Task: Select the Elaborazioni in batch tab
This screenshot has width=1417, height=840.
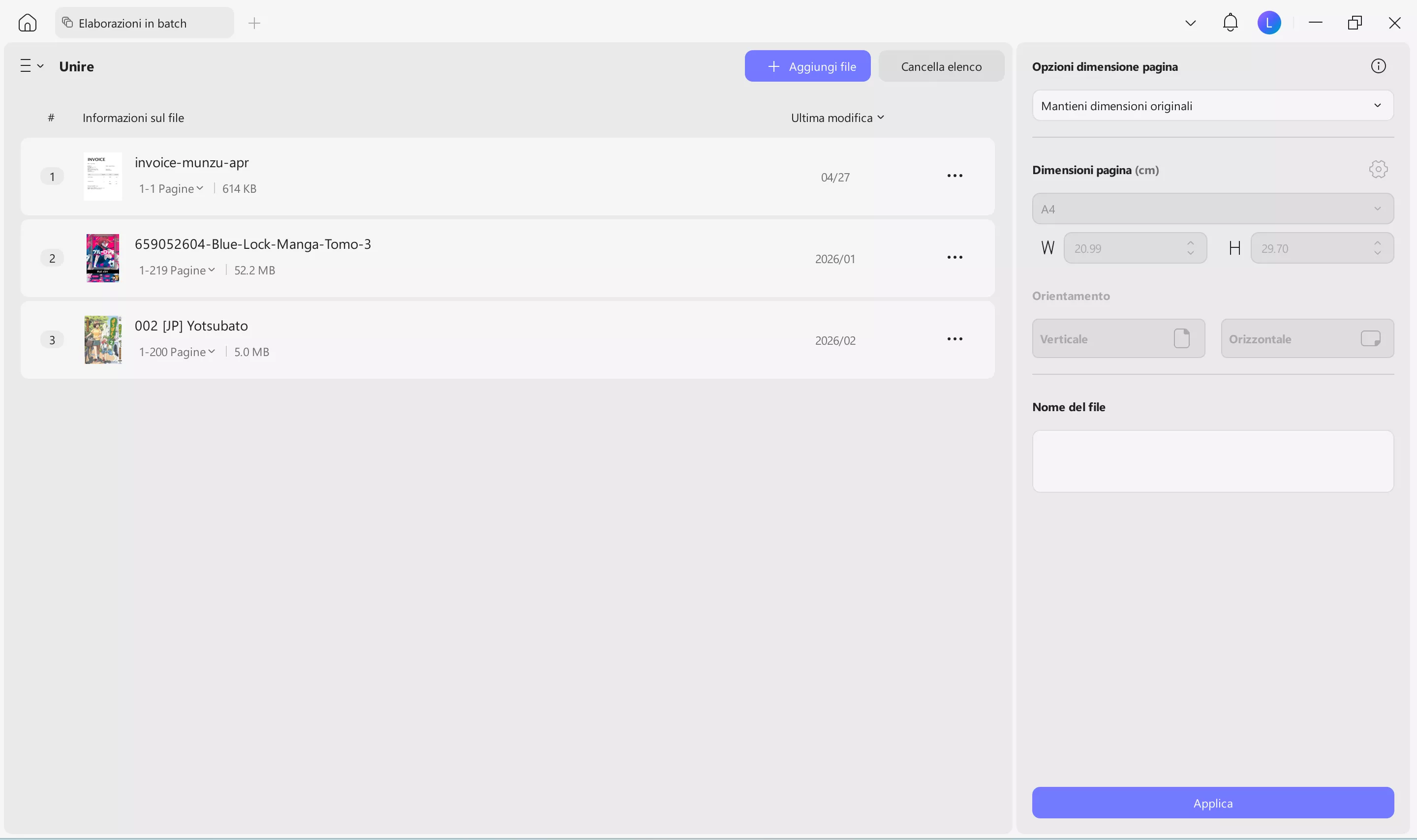Action: 144,23
